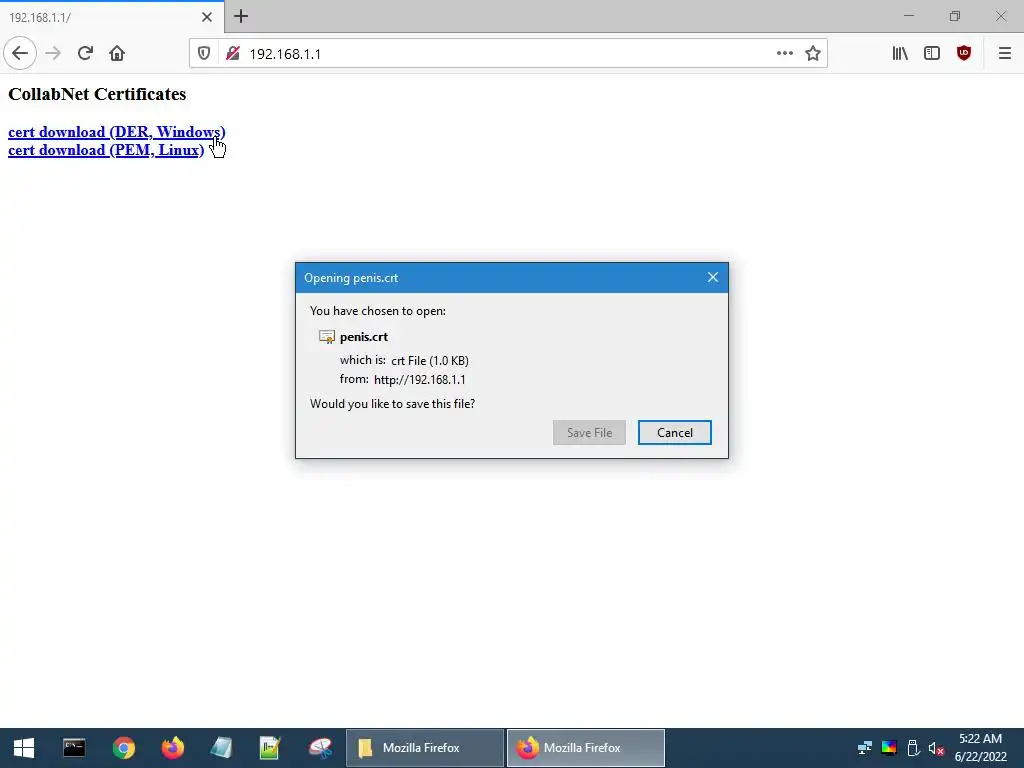Toggle the sidebar view icon

coord(932,54)
